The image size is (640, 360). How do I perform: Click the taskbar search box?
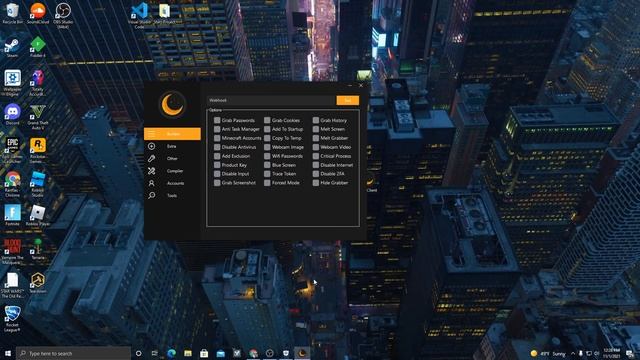(73, 353)
